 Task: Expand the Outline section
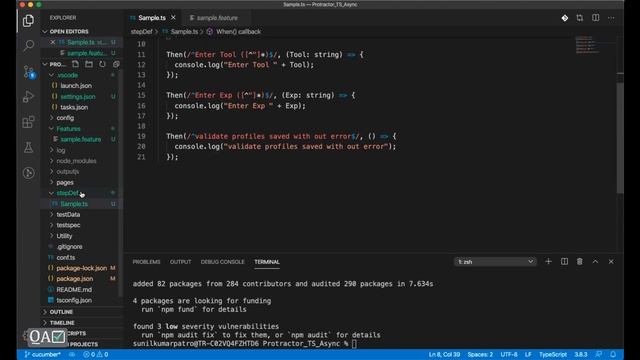[x=61, y=312]
